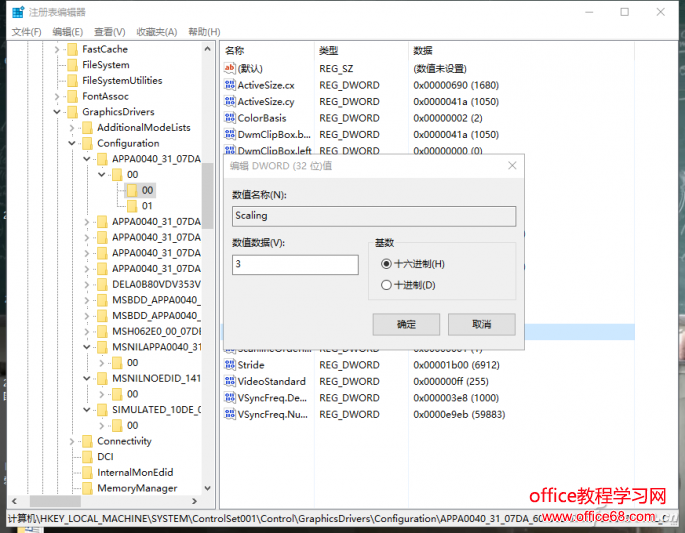This screenshot has height=533, width=685.
Task: Cancel the DWORD edit with 取消
Action: pos(481,325)
